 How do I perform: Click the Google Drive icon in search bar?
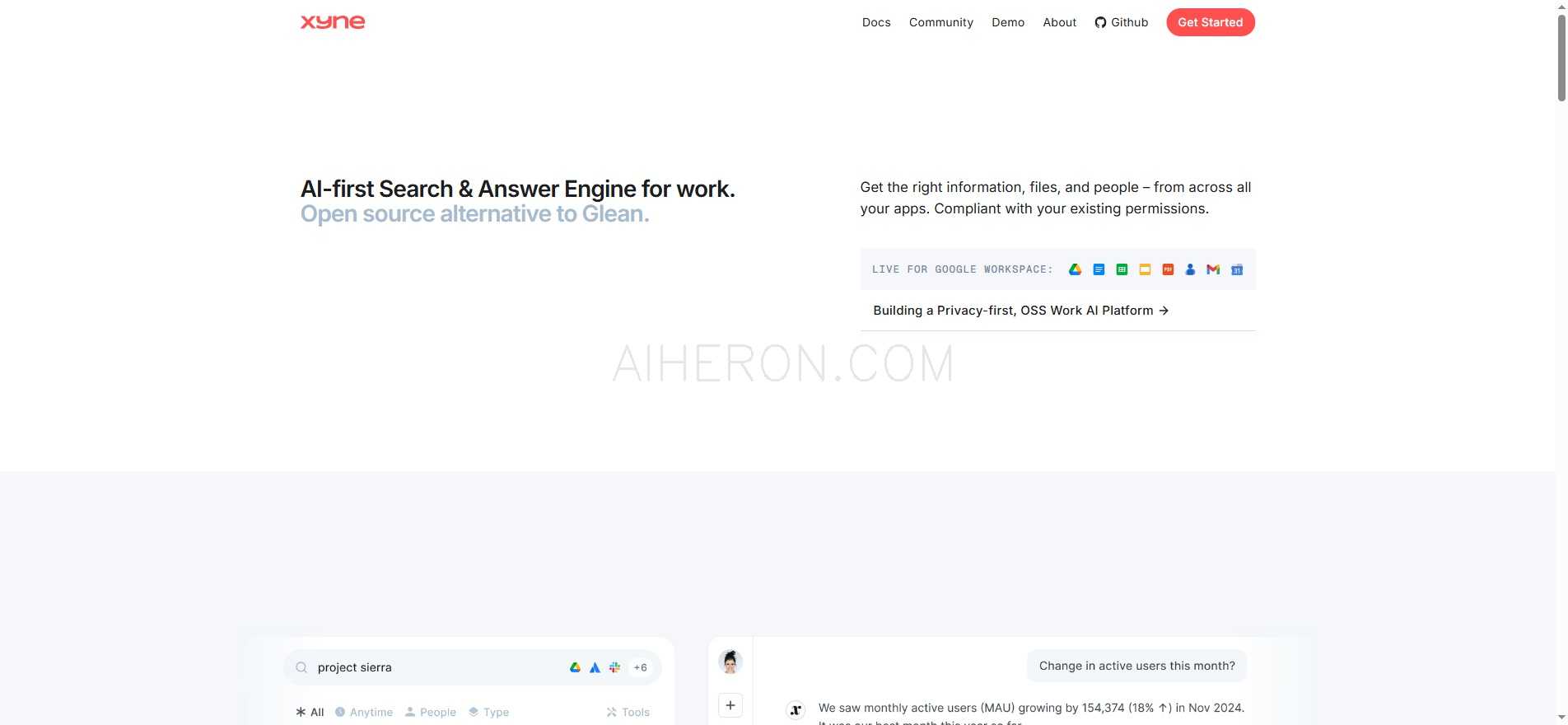coord(575,667)
